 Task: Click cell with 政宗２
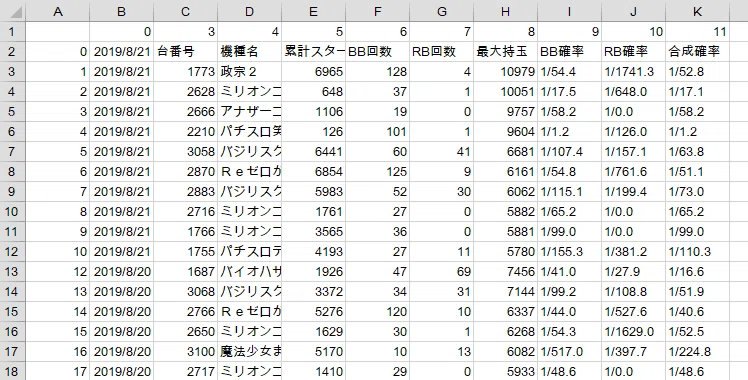249,72
